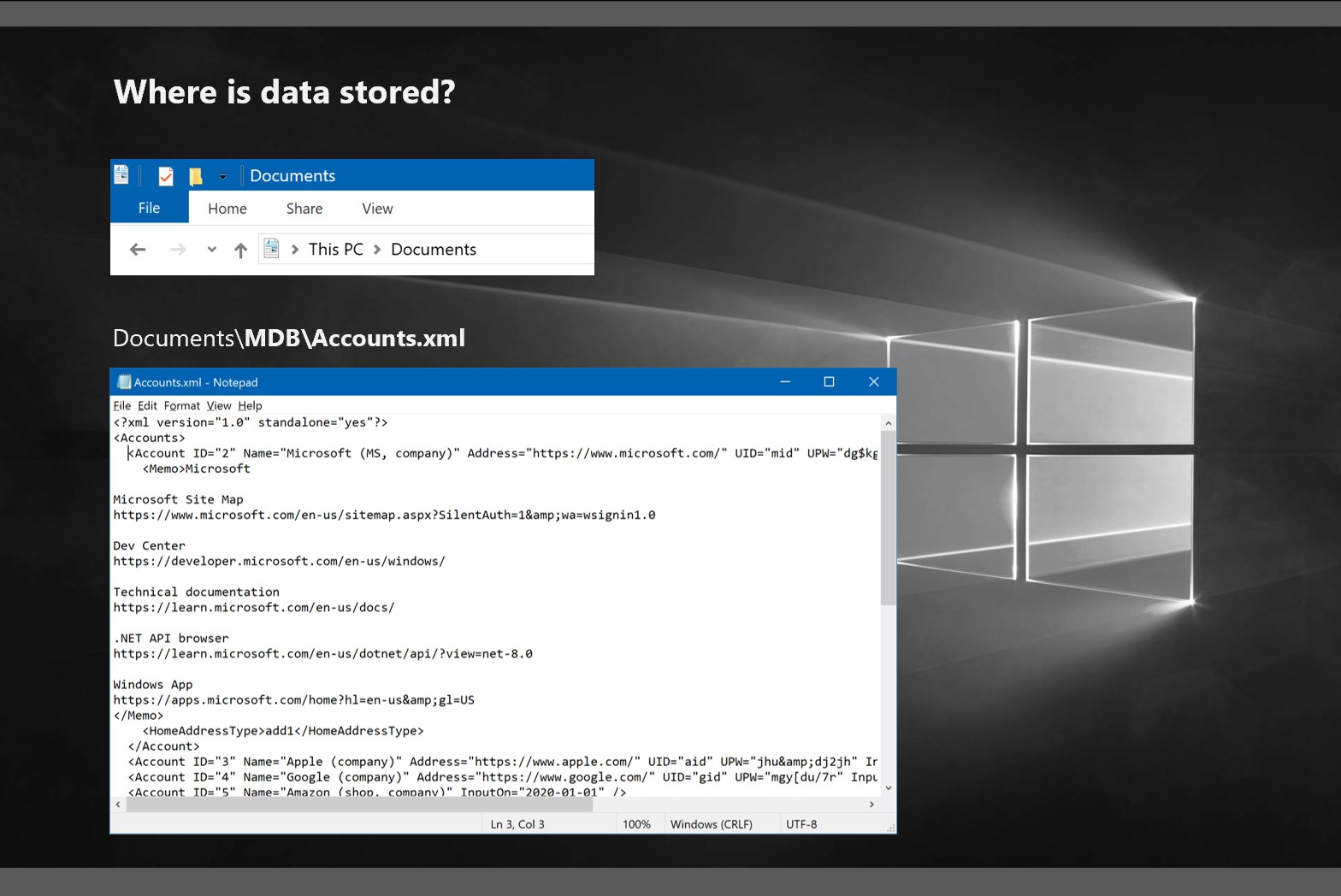This screenshot has width=1341, height=896.
Task: Click the horizontal scrollbar right arrow in Notepad
Action: pos(871,805)
